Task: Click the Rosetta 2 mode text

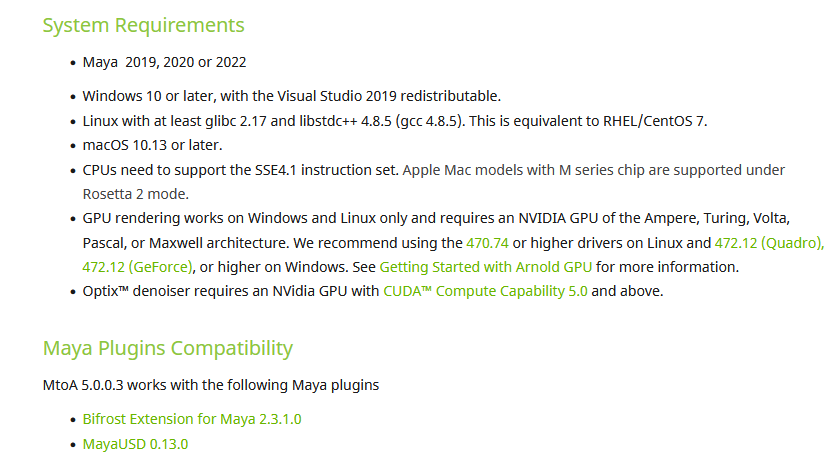Action: coord(135,194)
